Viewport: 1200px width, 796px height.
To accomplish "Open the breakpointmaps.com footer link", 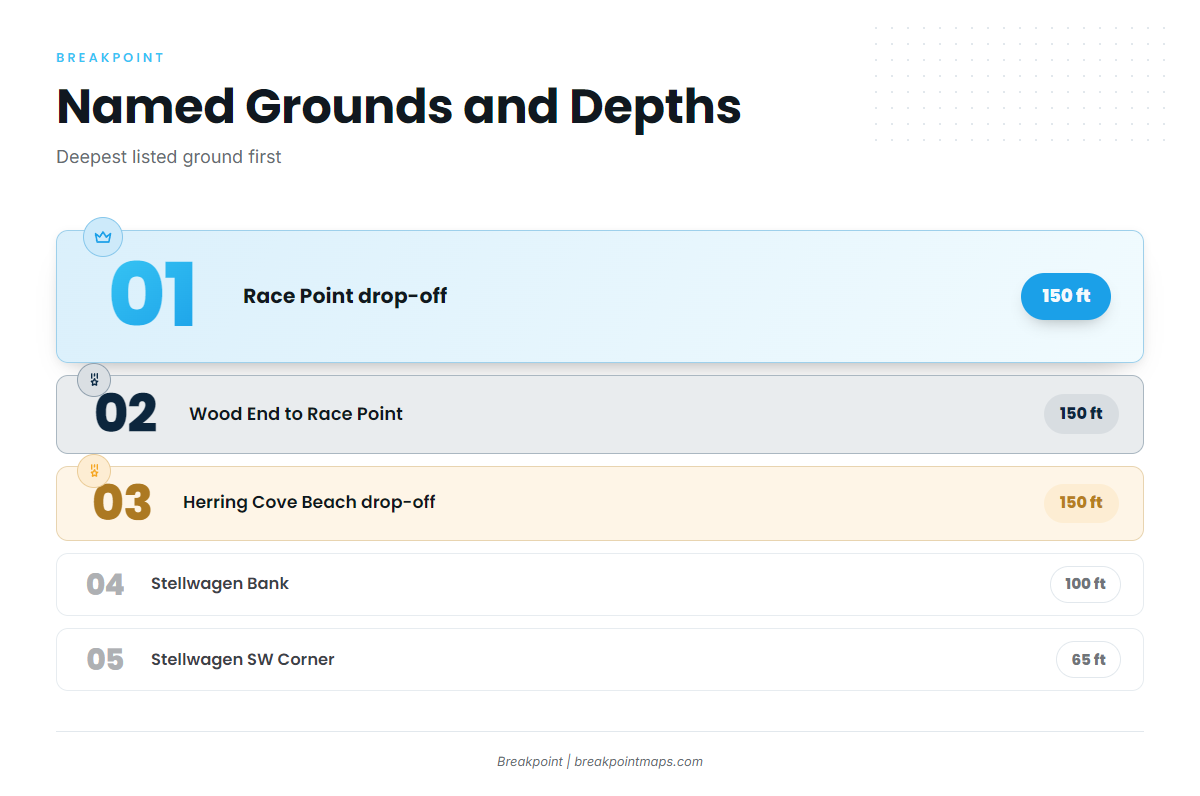I will click(638, 762).
